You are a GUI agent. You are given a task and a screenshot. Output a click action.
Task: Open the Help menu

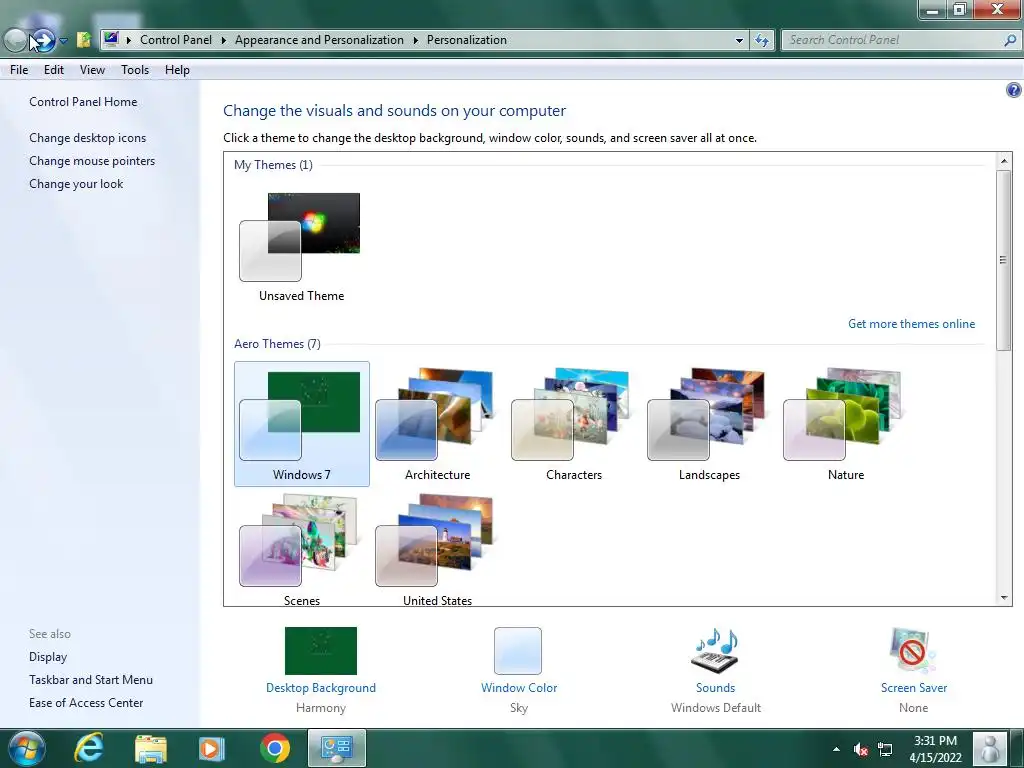coord(177,70)
